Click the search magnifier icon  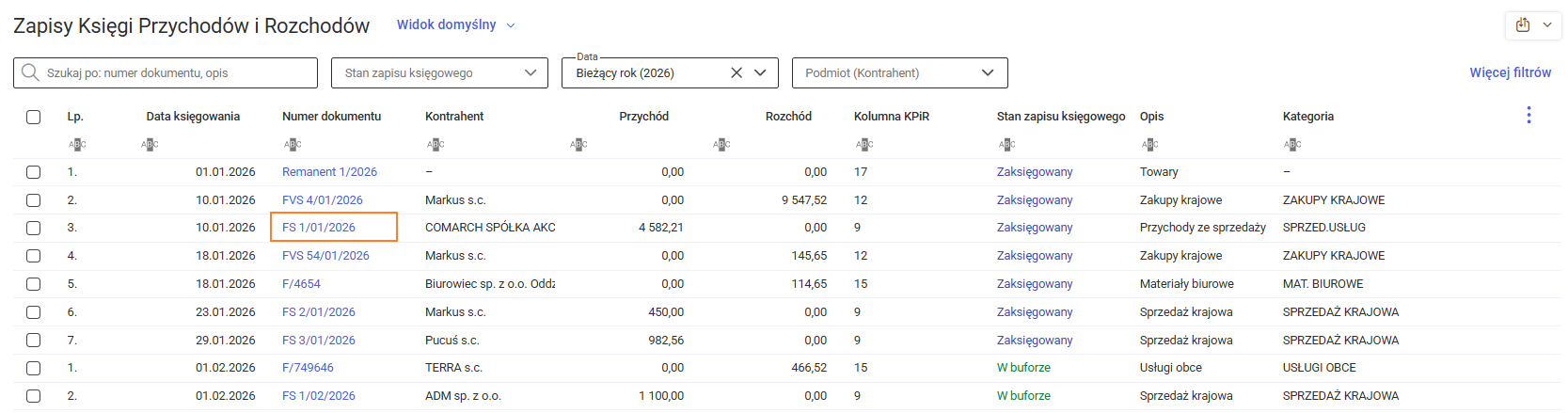[x=30, y=72]
